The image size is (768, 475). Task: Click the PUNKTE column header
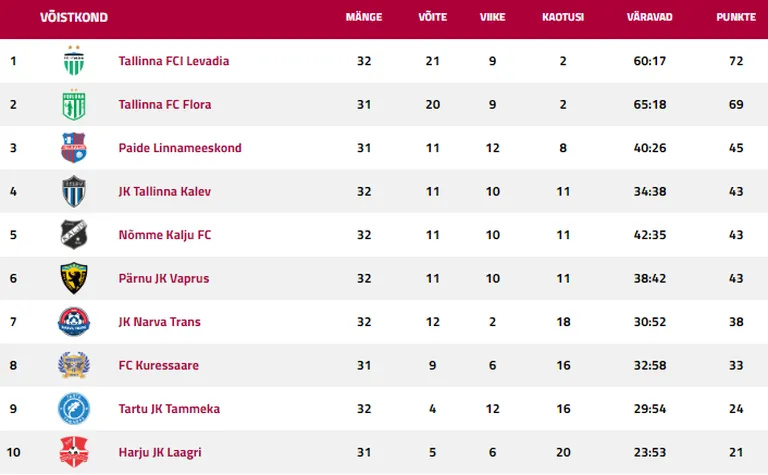coord(736,17)
